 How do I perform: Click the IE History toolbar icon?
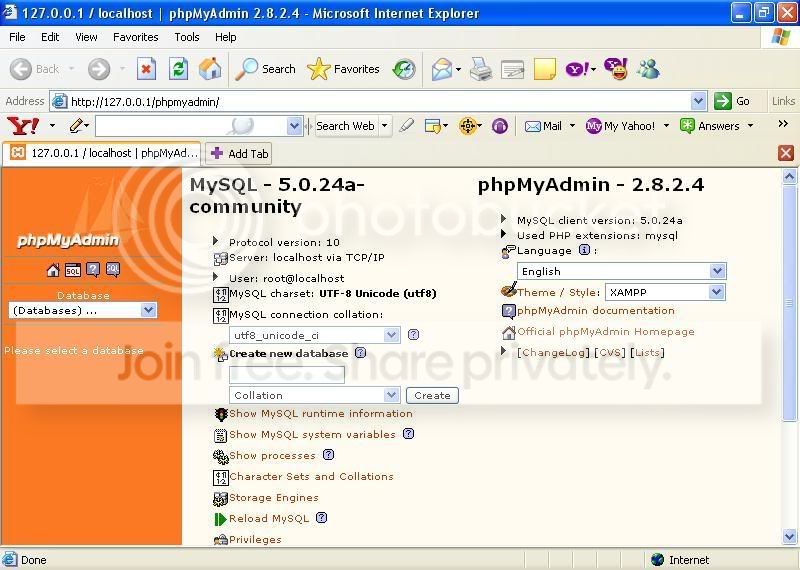click(x=404, y=69)
